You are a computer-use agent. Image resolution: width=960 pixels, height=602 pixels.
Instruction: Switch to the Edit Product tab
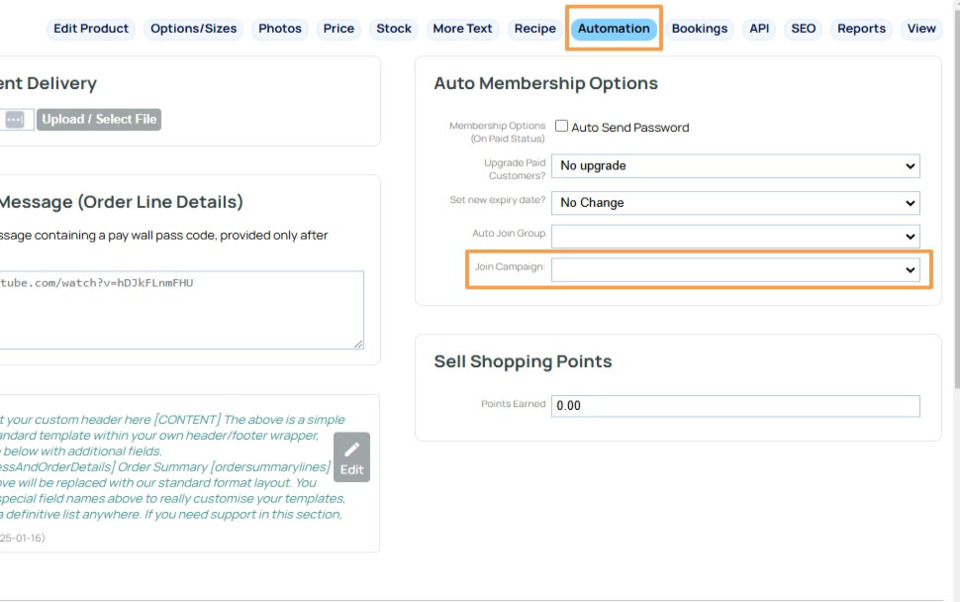(91, 29)
